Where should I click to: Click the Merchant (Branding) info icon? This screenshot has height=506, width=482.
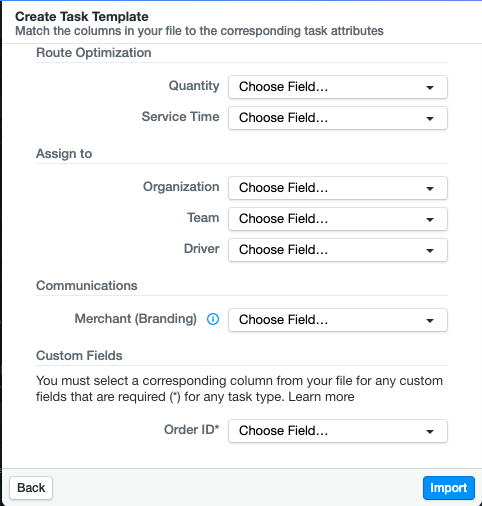(x=213, y=319)
